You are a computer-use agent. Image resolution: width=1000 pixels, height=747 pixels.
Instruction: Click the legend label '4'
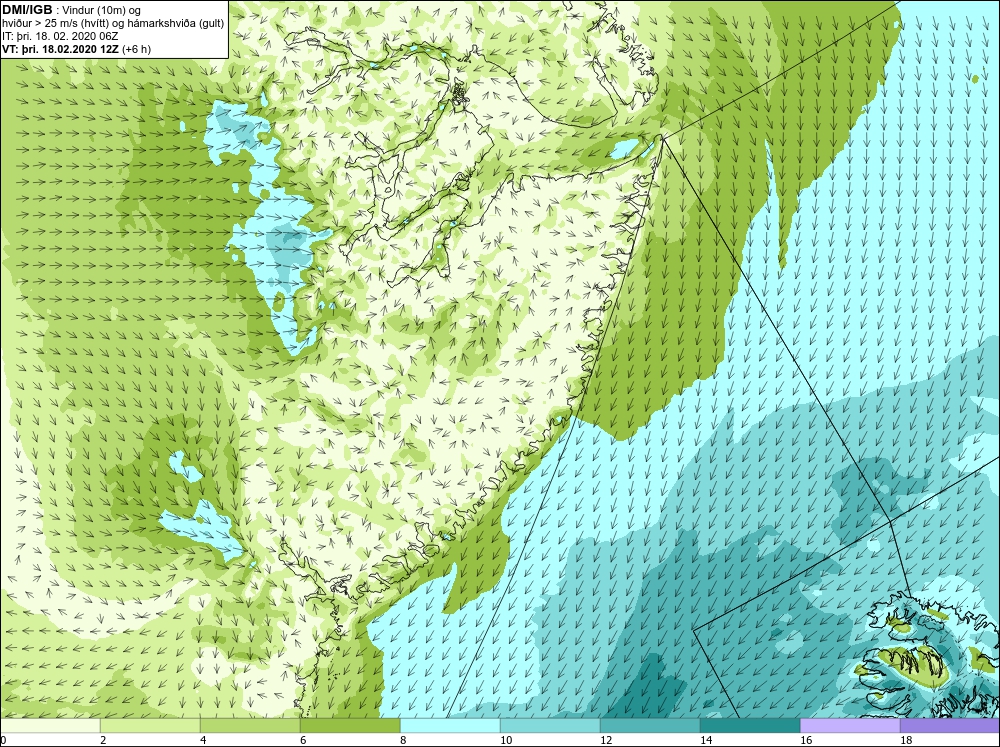point(203,740)
